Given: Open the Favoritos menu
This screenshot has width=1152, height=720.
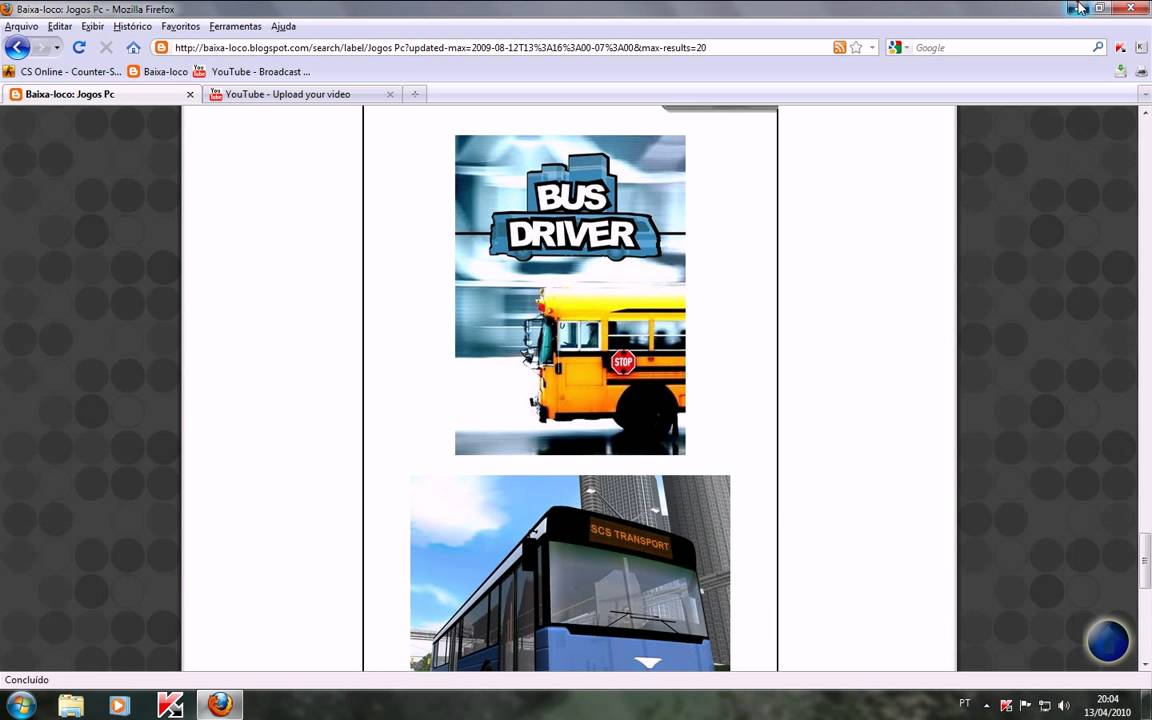Looking at the screenshot, I should [180, 26].
